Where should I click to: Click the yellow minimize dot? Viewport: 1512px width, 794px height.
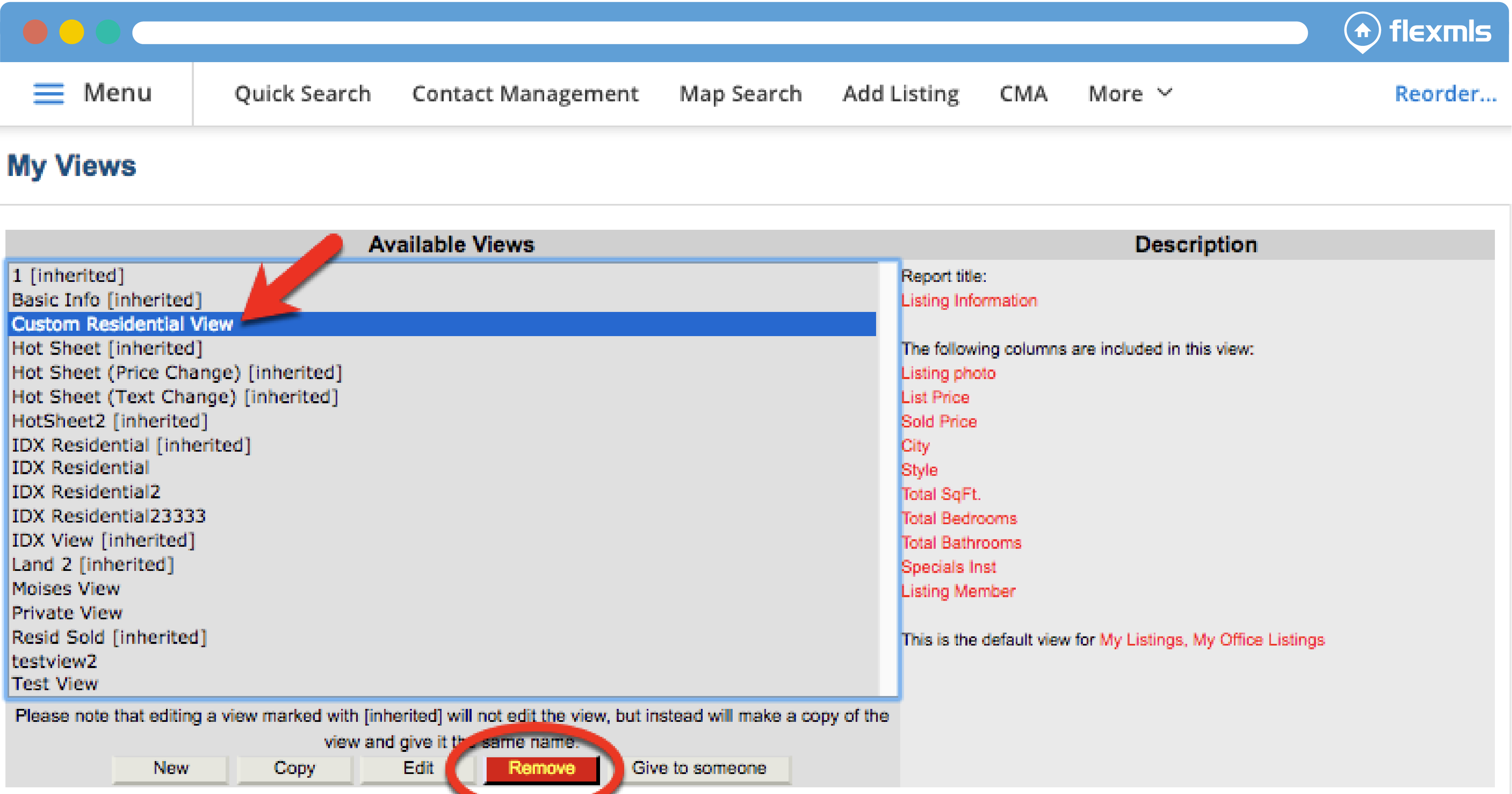coord(72,32)
